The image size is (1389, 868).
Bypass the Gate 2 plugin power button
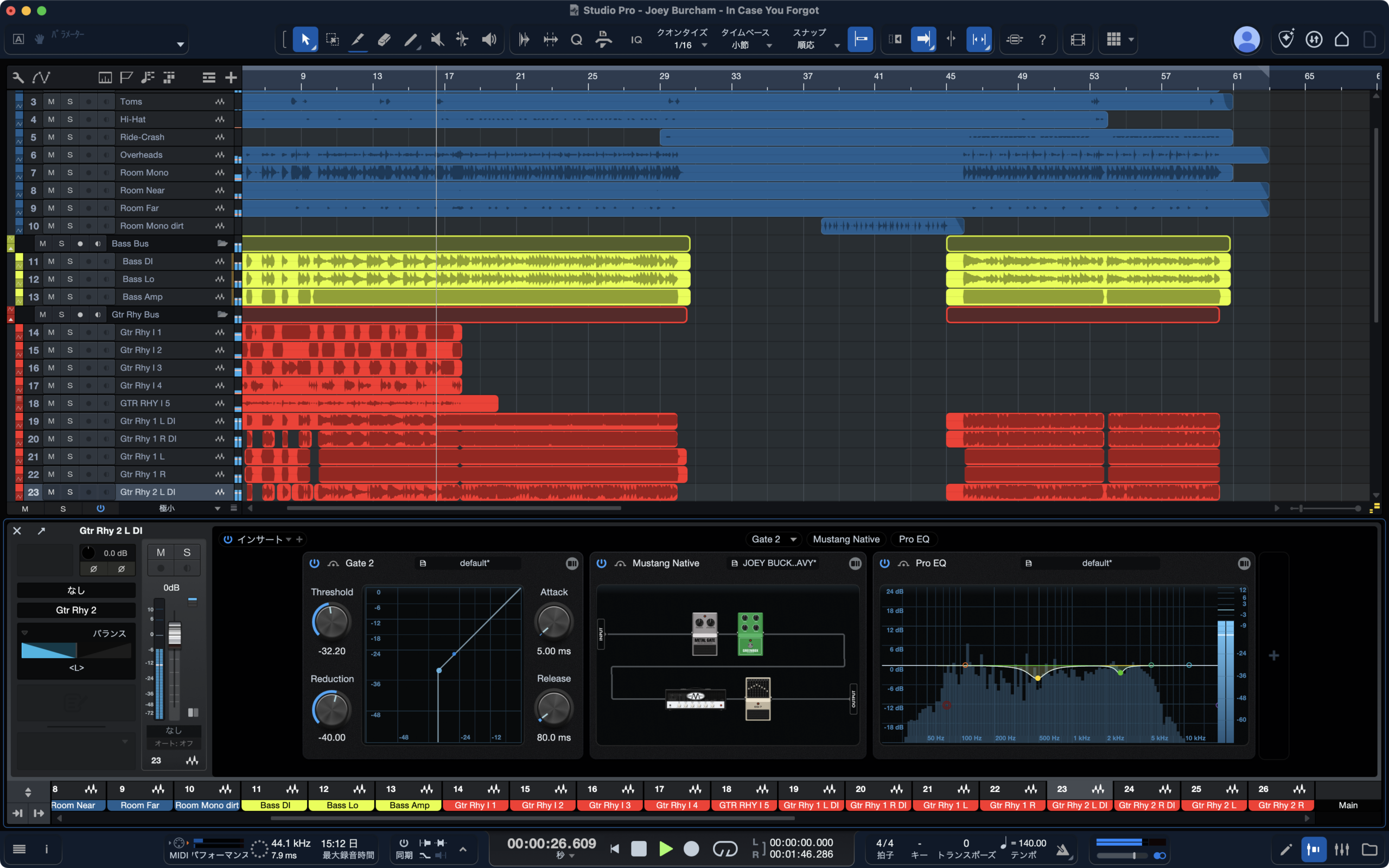[x=315, y=563]
